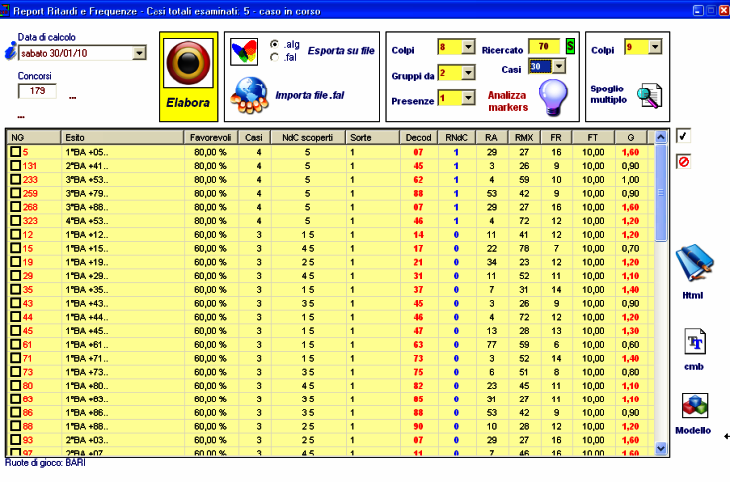Check the box for row NG 93
The width and height of the screenshot is (730, 482).
pos(16,440)
